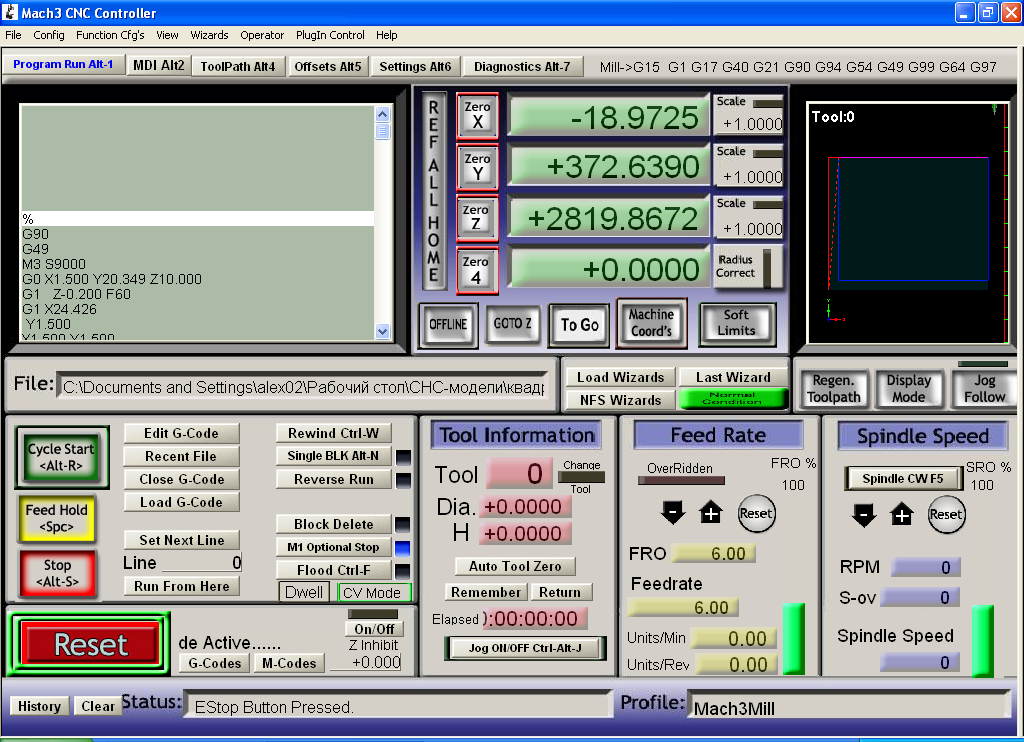The image size is (1024, 742).
Task: Reset the feed rate override
Action: click(x=756, y=513)
